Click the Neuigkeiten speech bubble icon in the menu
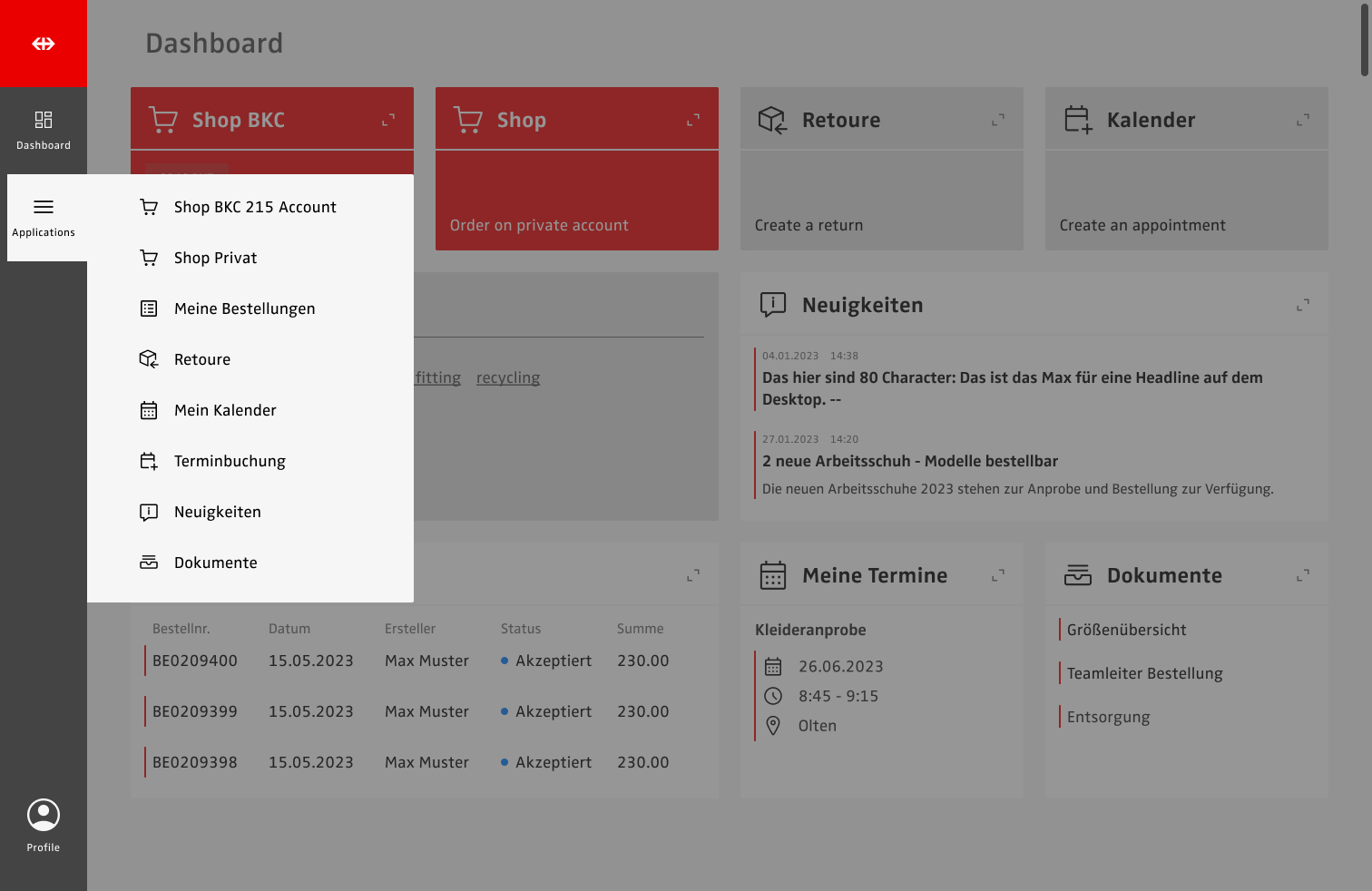The height and width of the screenshot is (891, 1372). (x=149, y=512)
